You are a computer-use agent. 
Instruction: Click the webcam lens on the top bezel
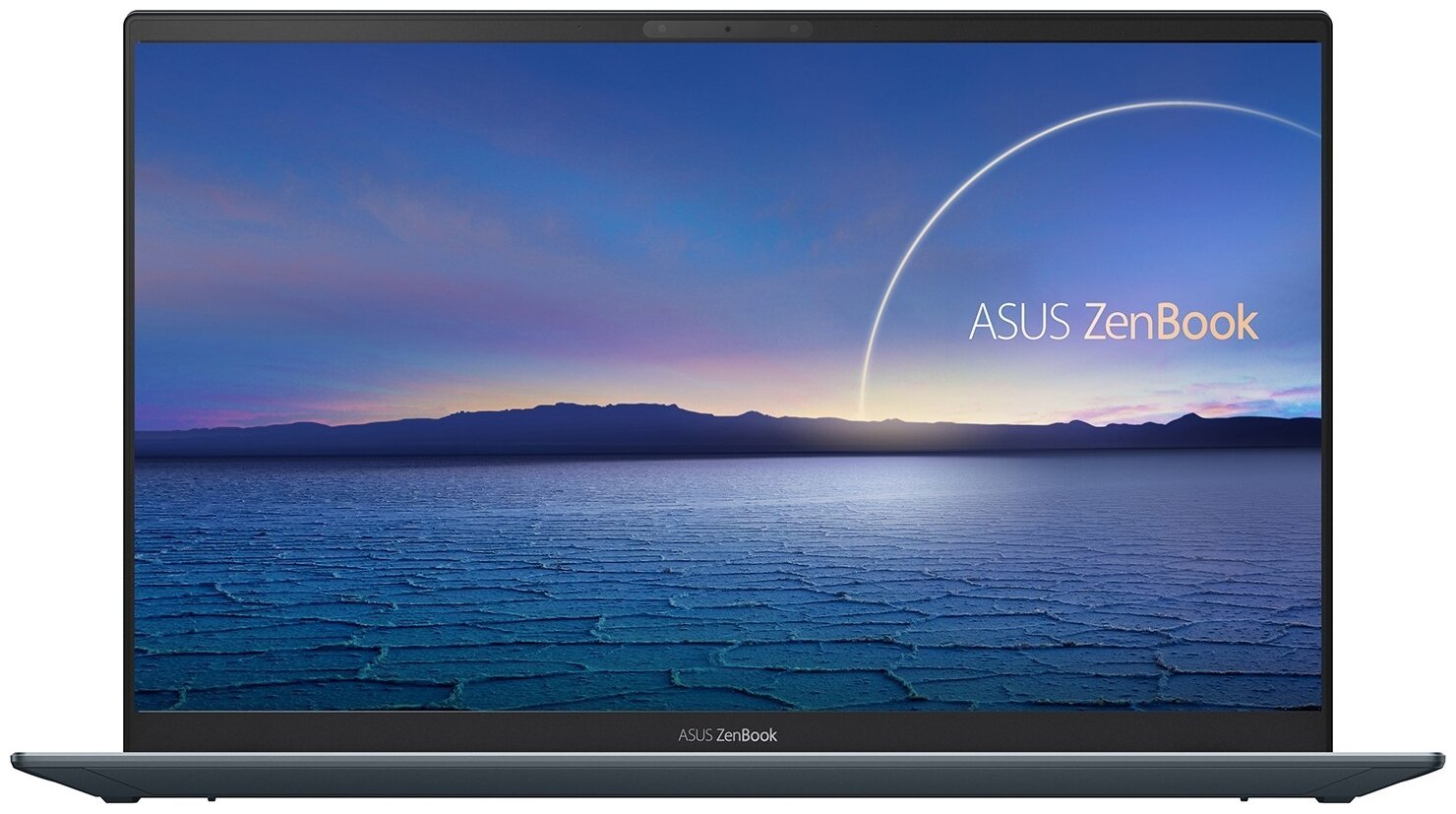pos(728,29)
